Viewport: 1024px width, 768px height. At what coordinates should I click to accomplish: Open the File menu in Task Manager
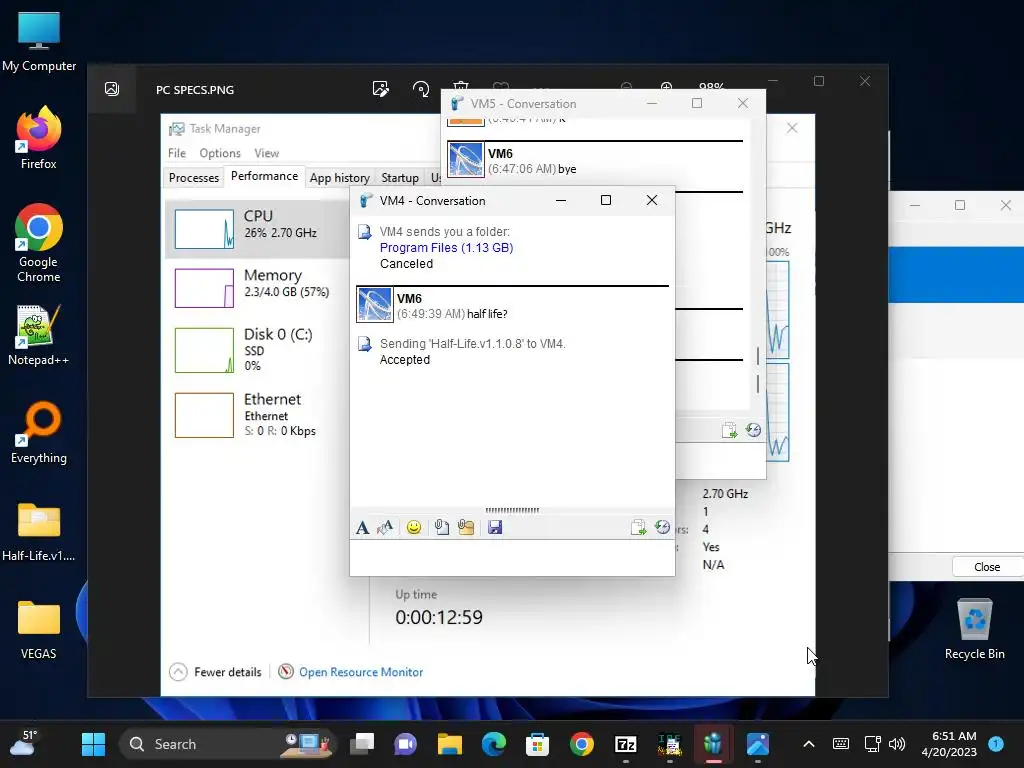(x=177, y=153)
